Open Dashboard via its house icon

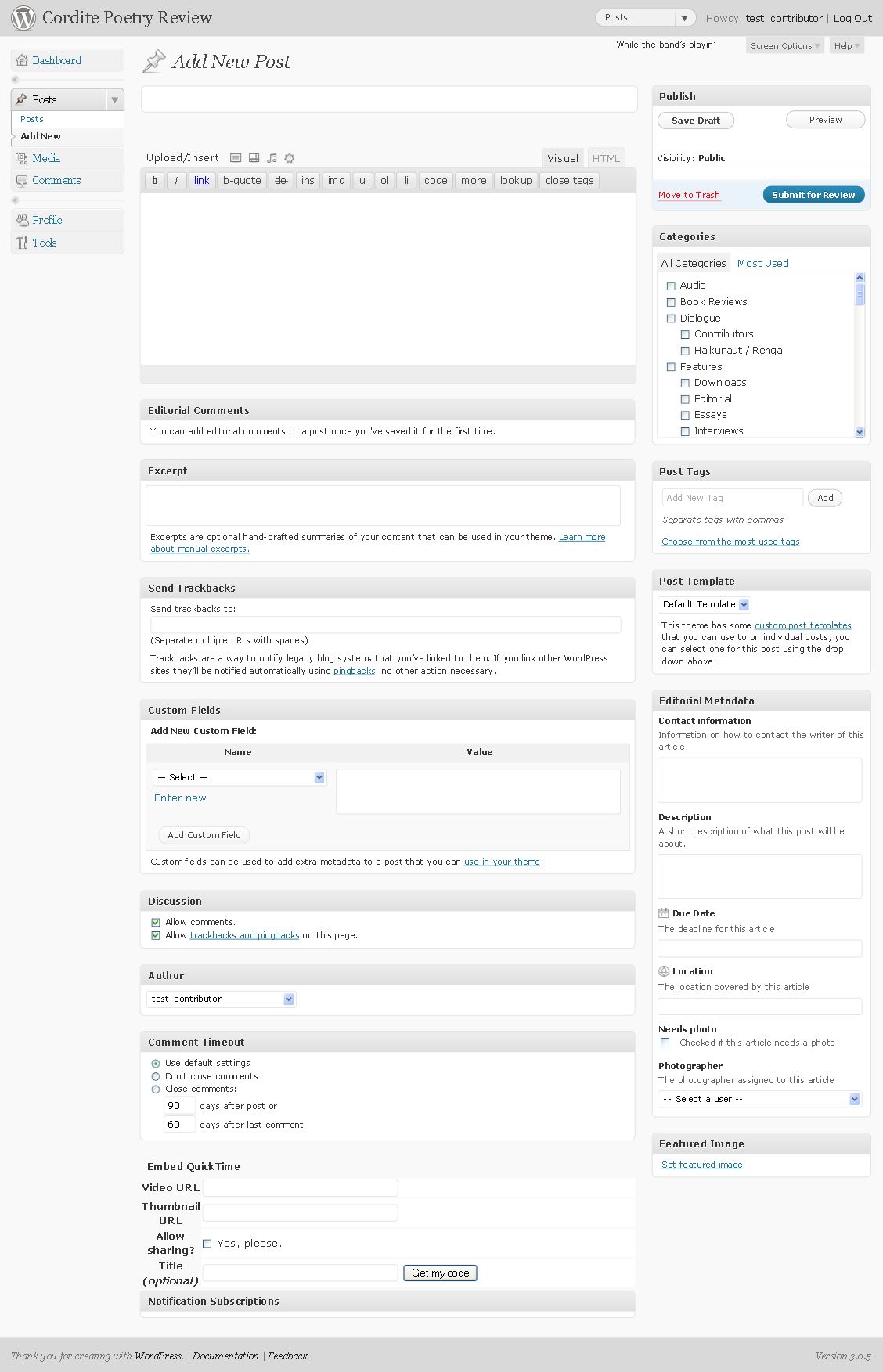pos(22,60)
